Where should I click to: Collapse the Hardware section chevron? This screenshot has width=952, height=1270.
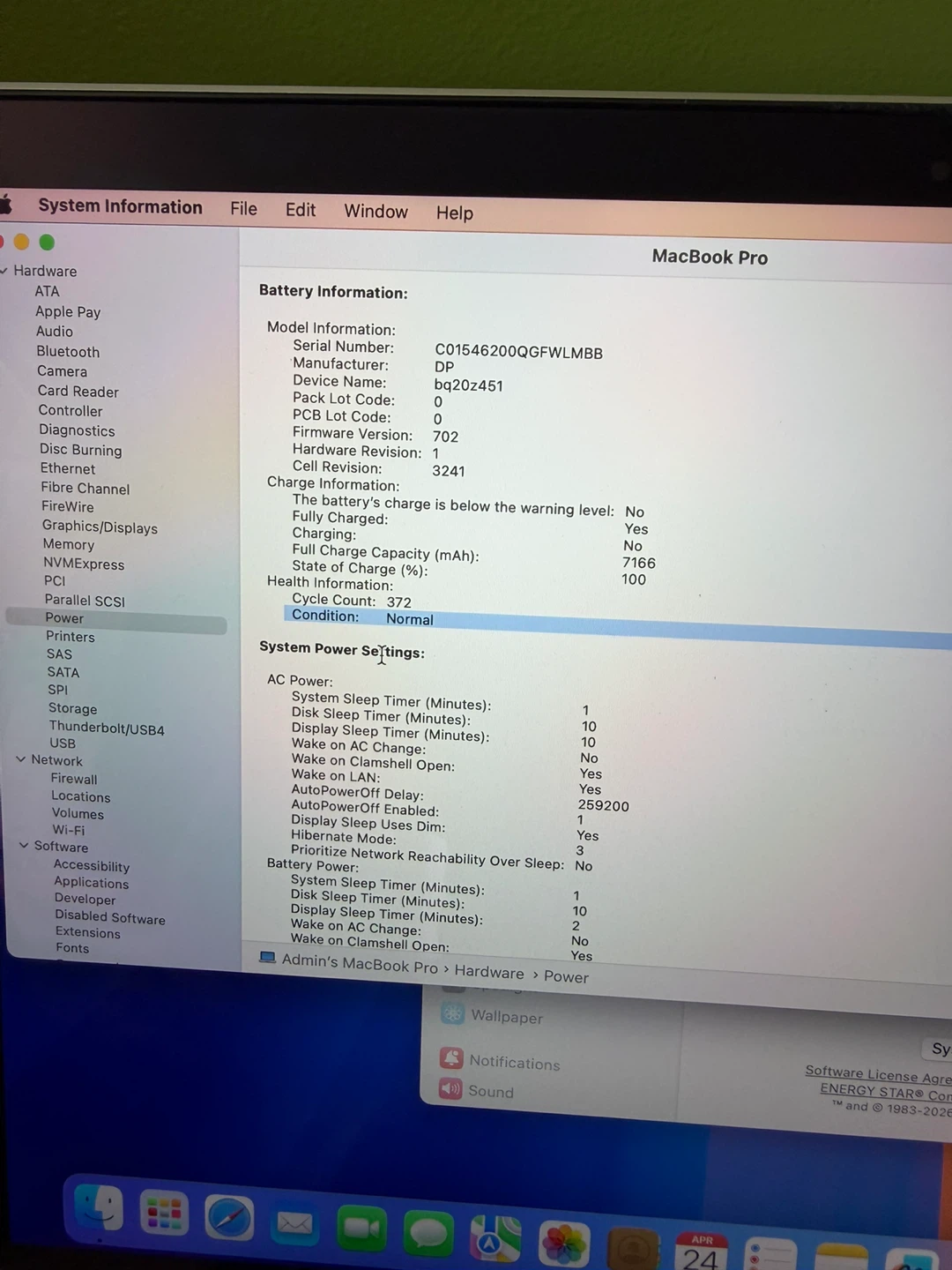4,270
